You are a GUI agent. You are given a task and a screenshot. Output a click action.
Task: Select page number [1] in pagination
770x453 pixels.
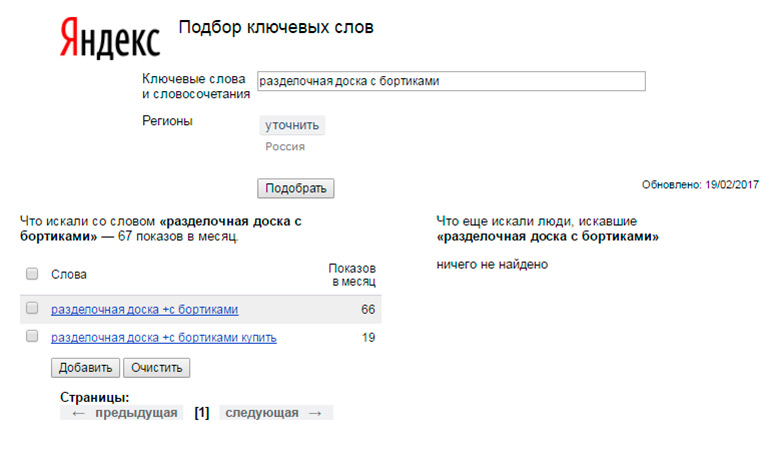[x=201, y=413]
